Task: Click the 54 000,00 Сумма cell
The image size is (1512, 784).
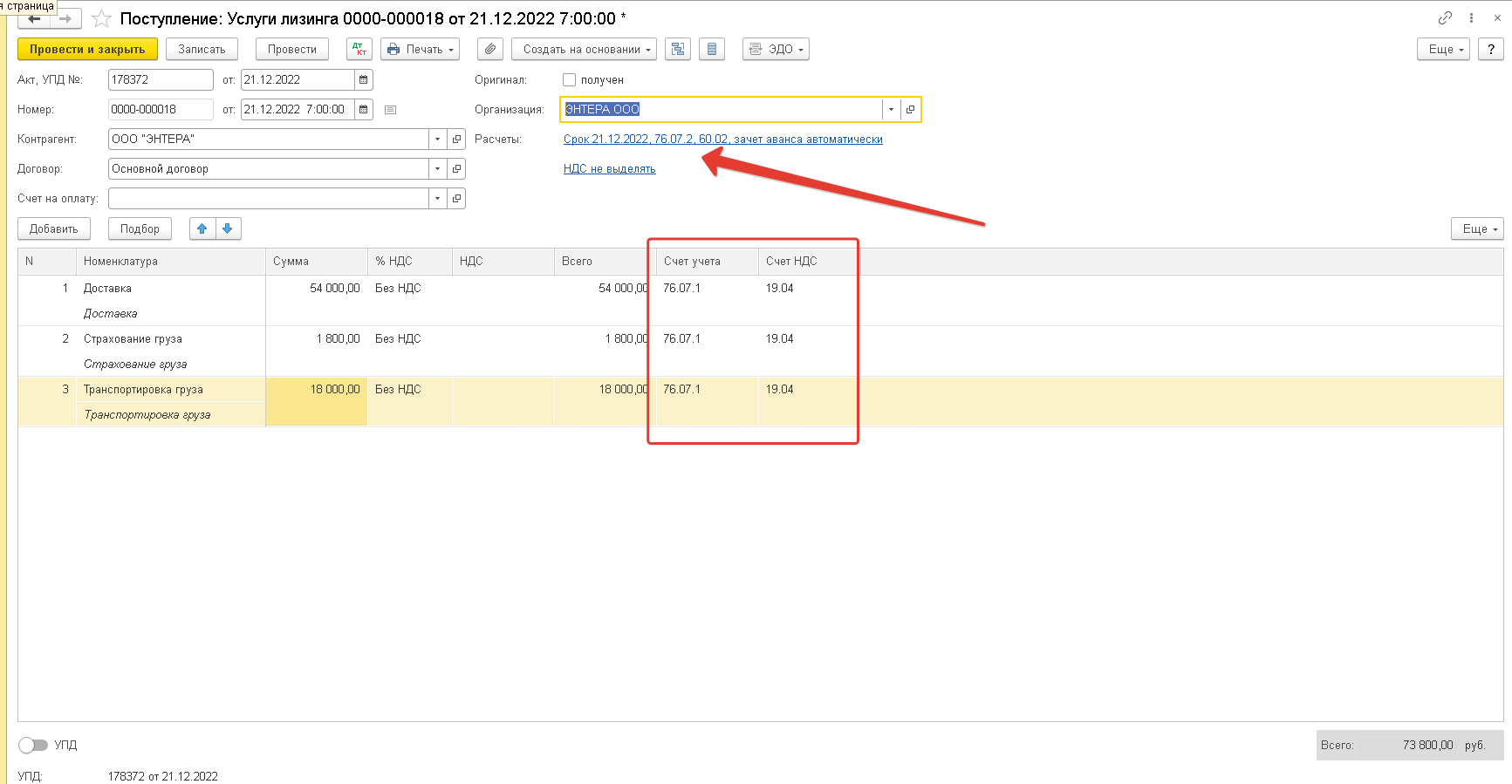Action: (317, 289)
